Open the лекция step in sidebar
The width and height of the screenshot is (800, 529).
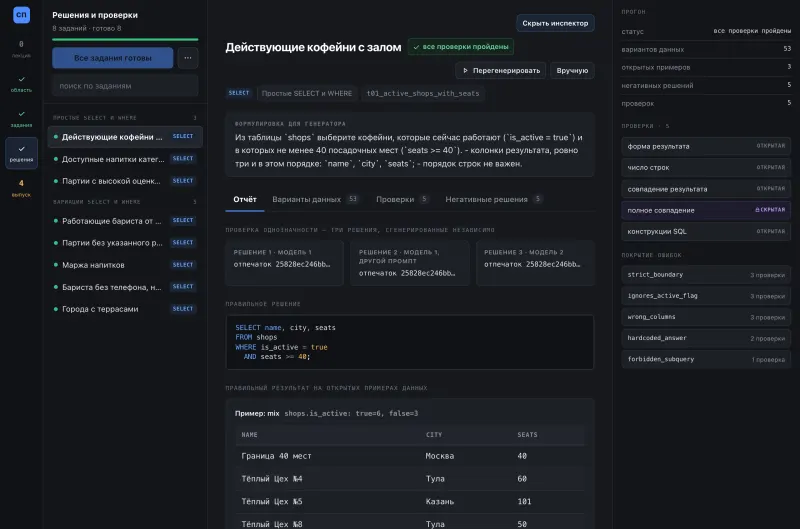coord(21,49)
